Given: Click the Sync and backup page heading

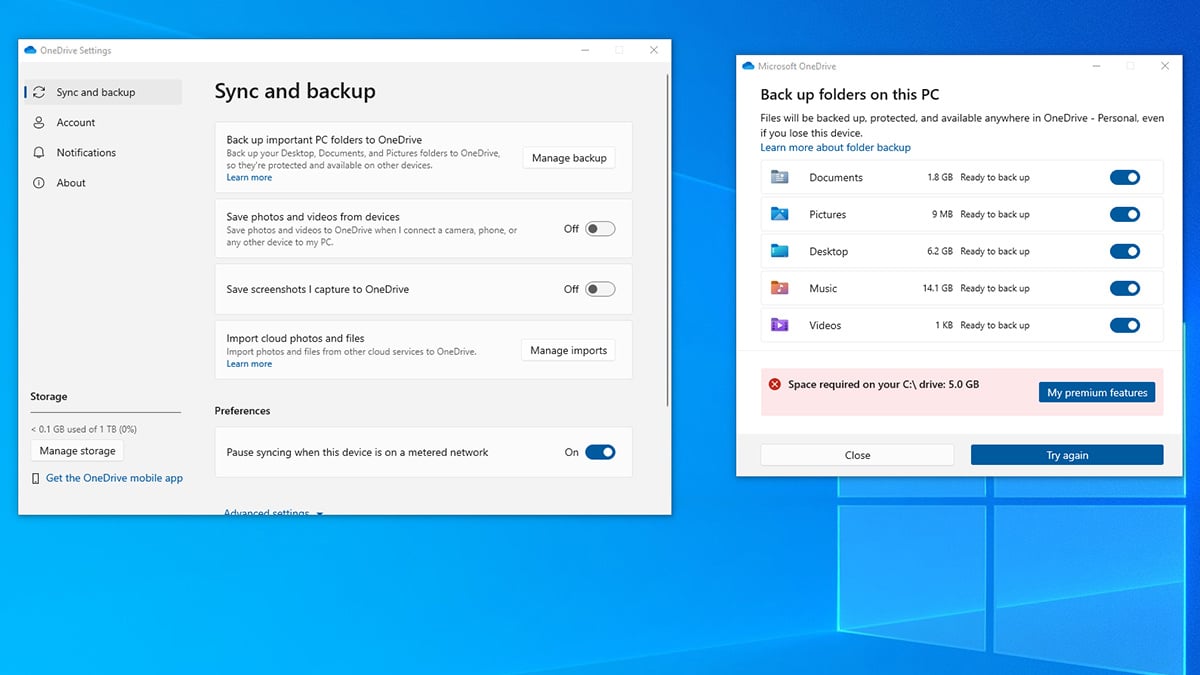Looking at the screenshot, I should pos(295,91).
